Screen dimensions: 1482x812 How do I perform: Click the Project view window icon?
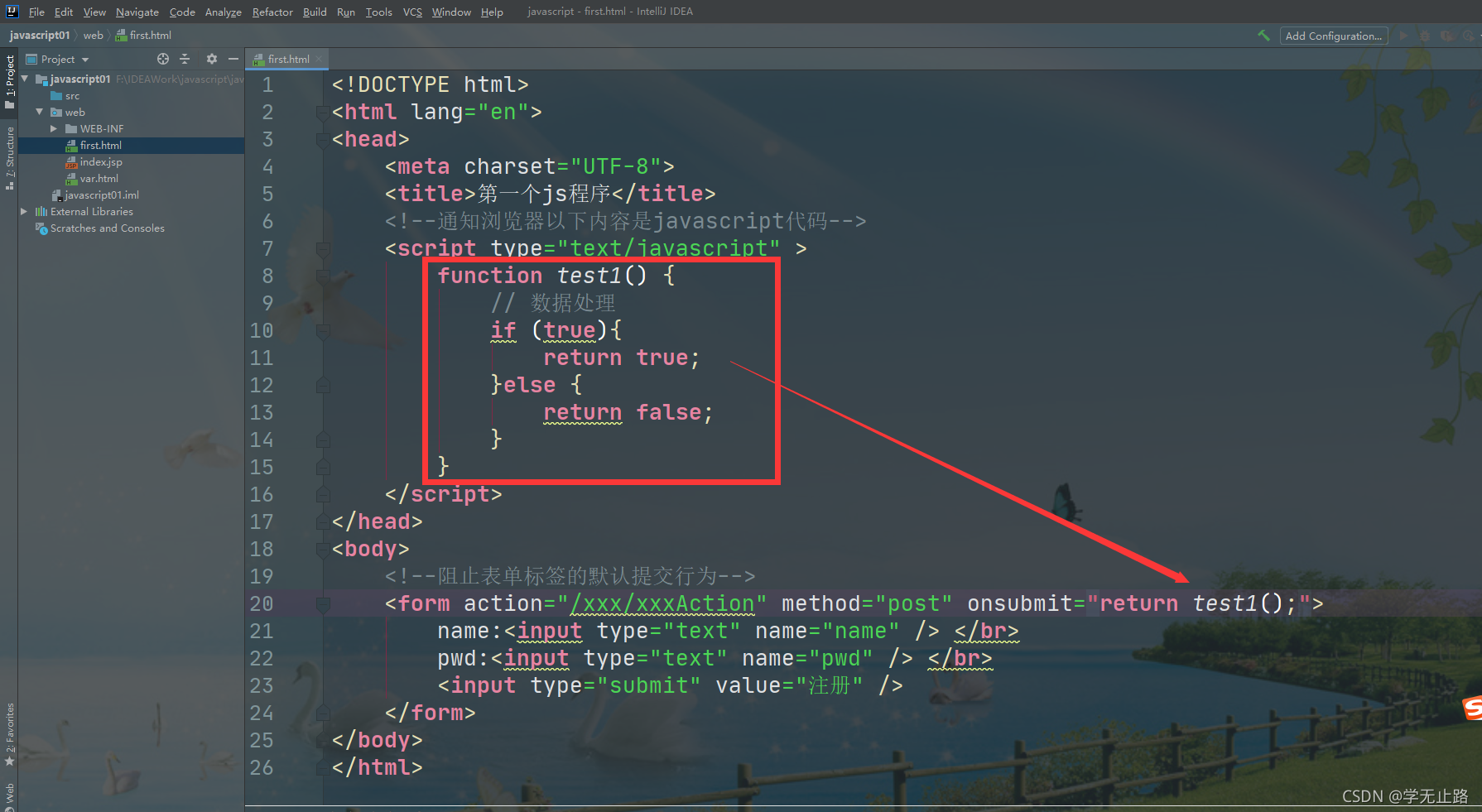pos(31,60)
